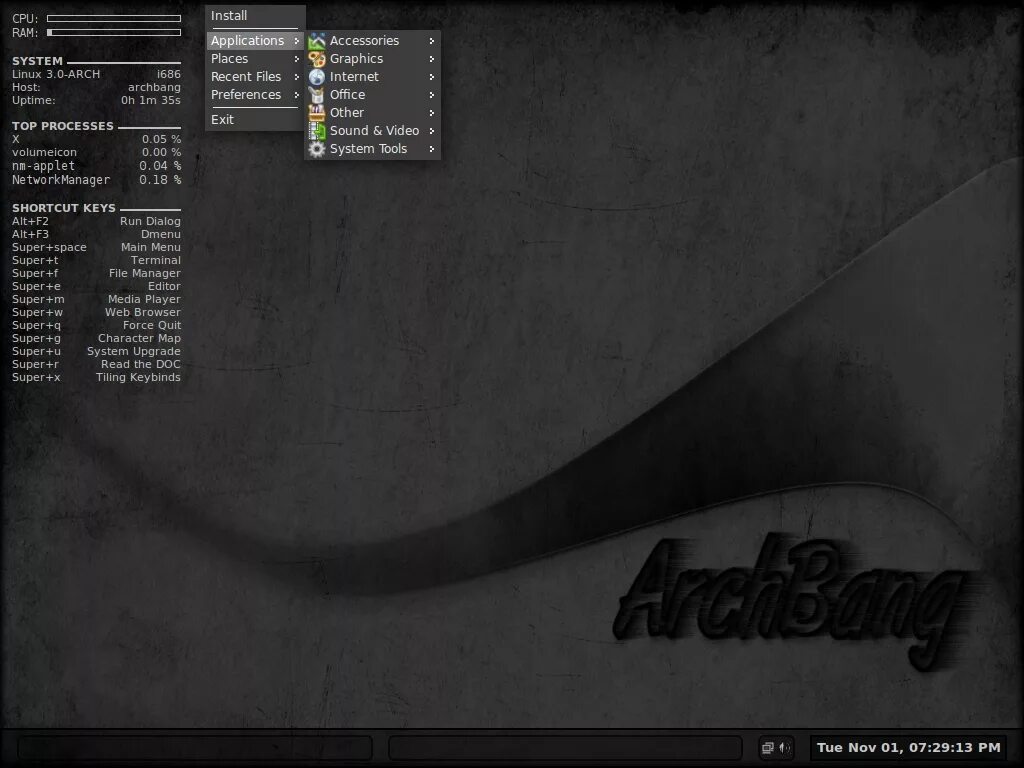Click the Office category icon
The height and width of the screenshot is (768, 1024).
(317, 95)
